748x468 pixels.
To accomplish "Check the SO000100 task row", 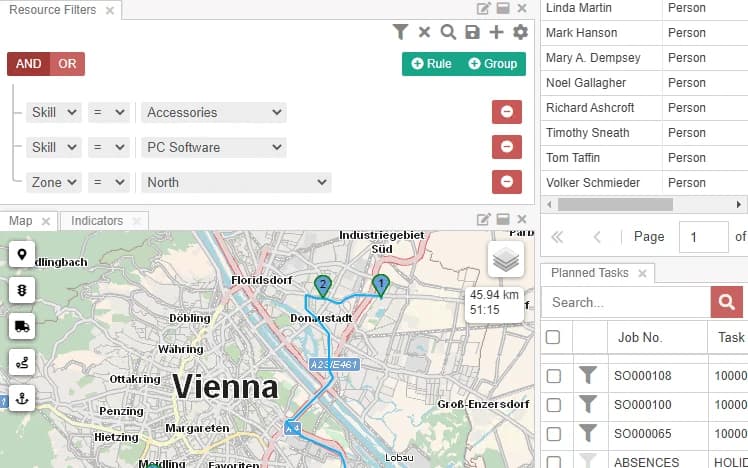I will coord(554,405).
